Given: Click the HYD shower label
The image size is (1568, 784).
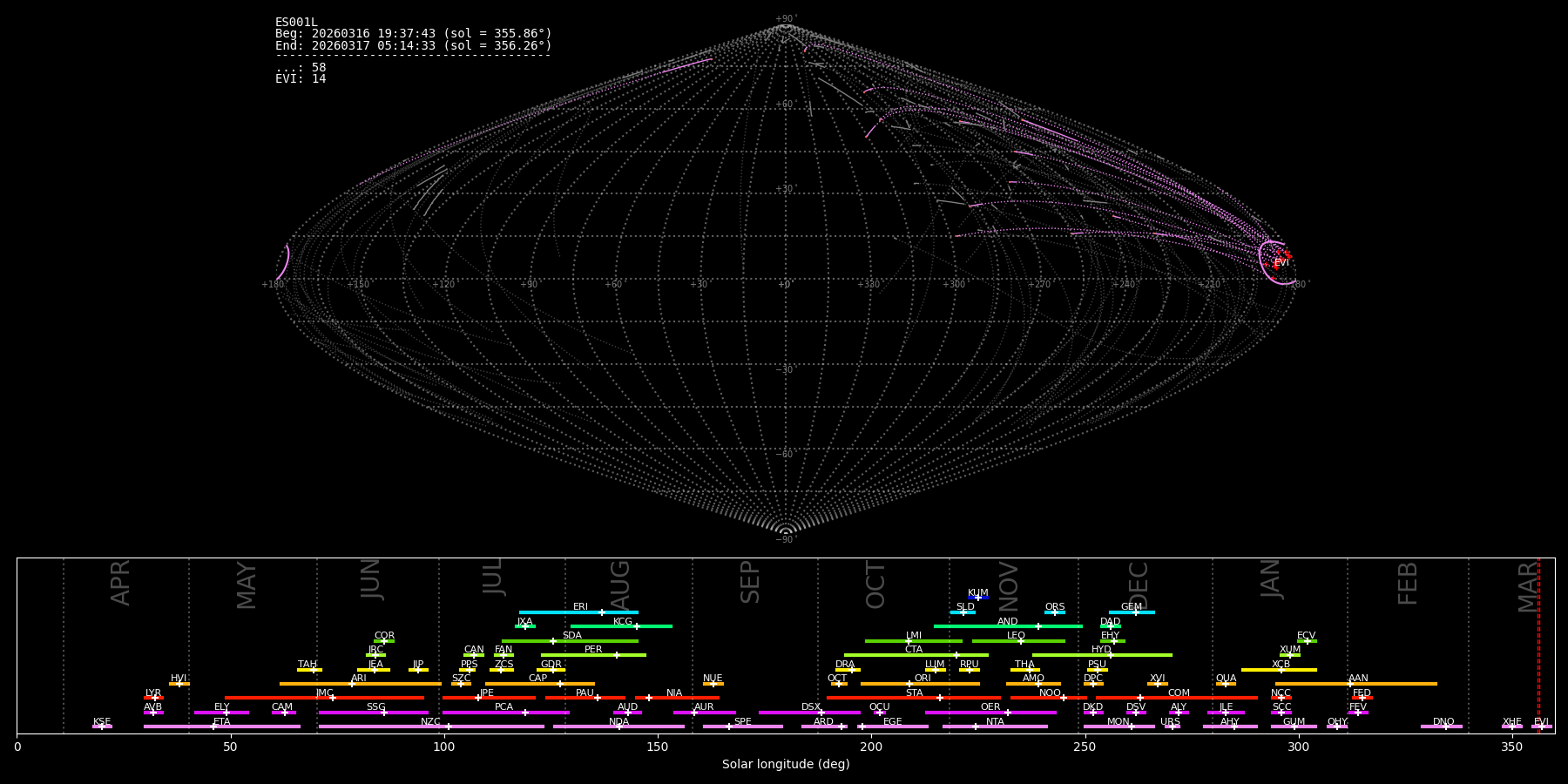Looking at the screenshot, I should 1102,650.
